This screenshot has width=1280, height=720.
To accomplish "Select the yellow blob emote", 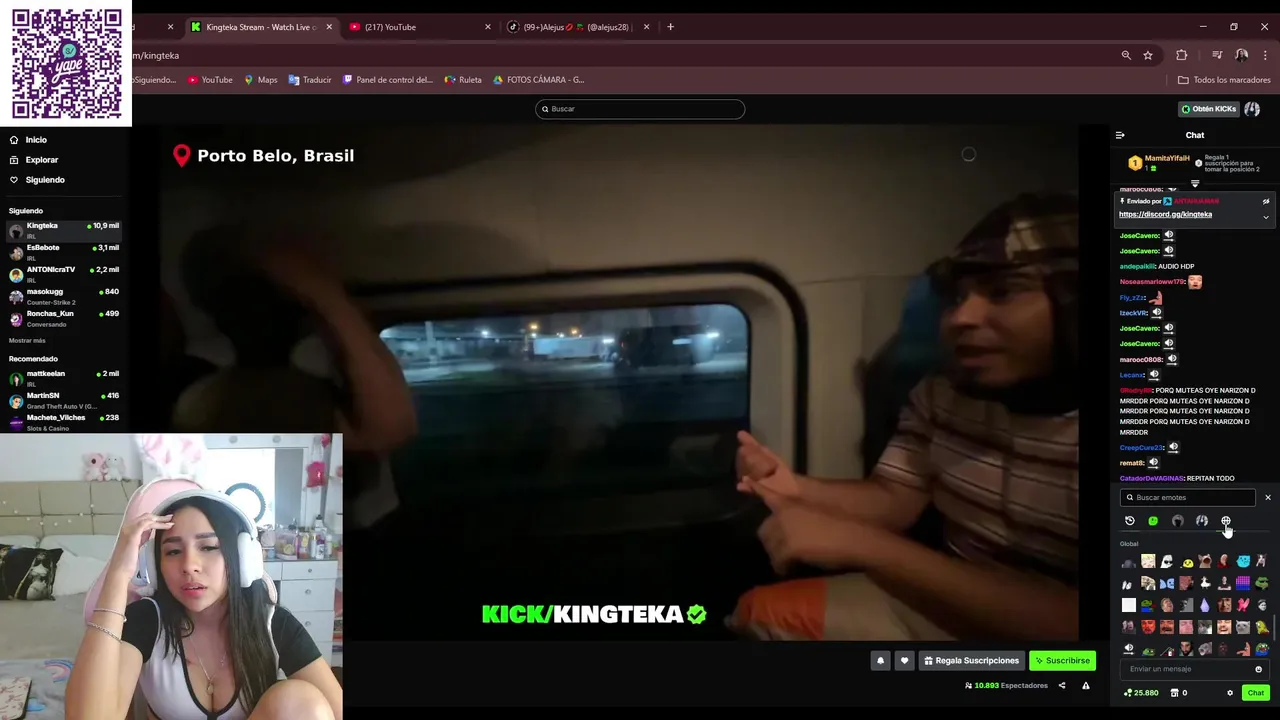I will (x=1187, y=562).
